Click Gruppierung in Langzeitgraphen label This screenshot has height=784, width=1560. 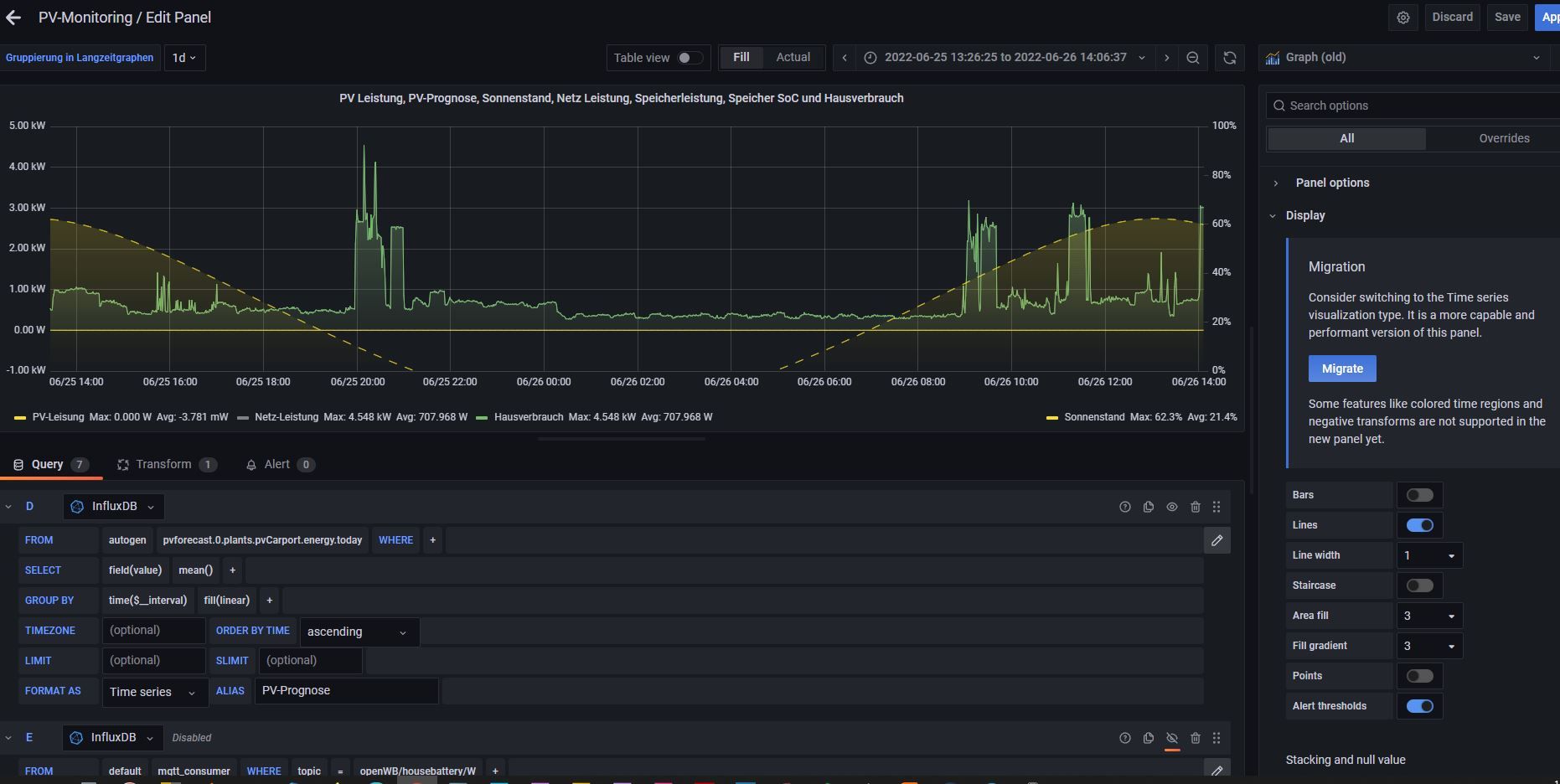[x=80, y=58]
